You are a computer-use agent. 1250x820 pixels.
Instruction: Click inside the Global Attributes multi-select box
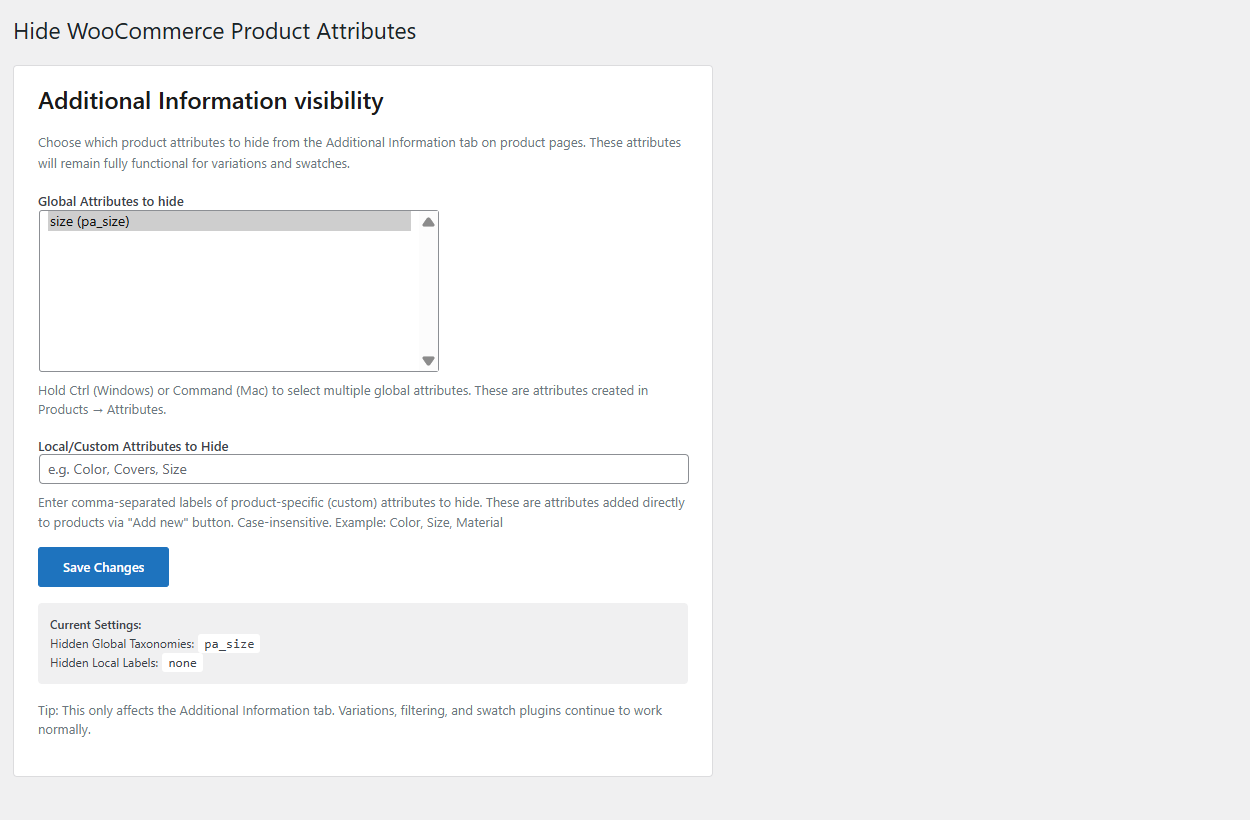[x=230, y=300]
